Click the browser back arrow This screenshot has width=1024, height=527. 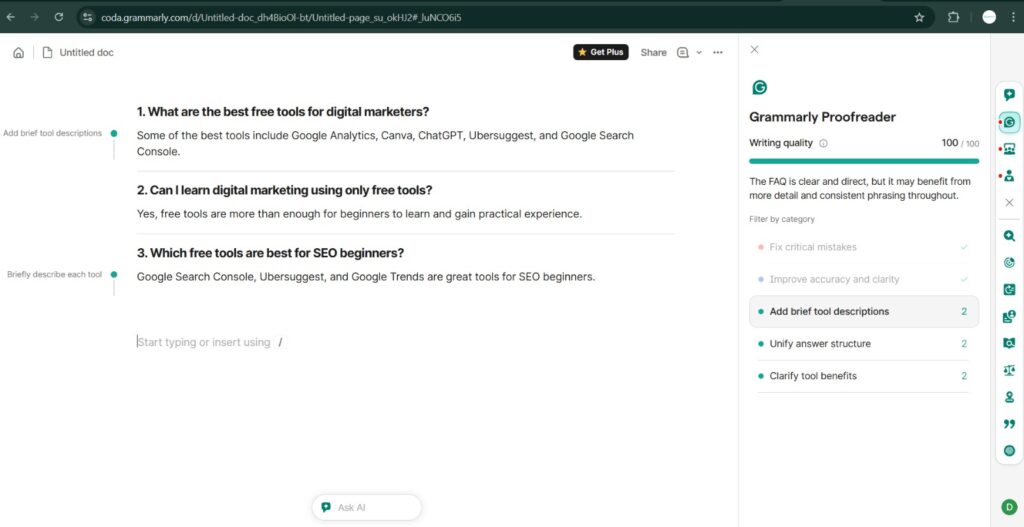(x=10, y=18)
